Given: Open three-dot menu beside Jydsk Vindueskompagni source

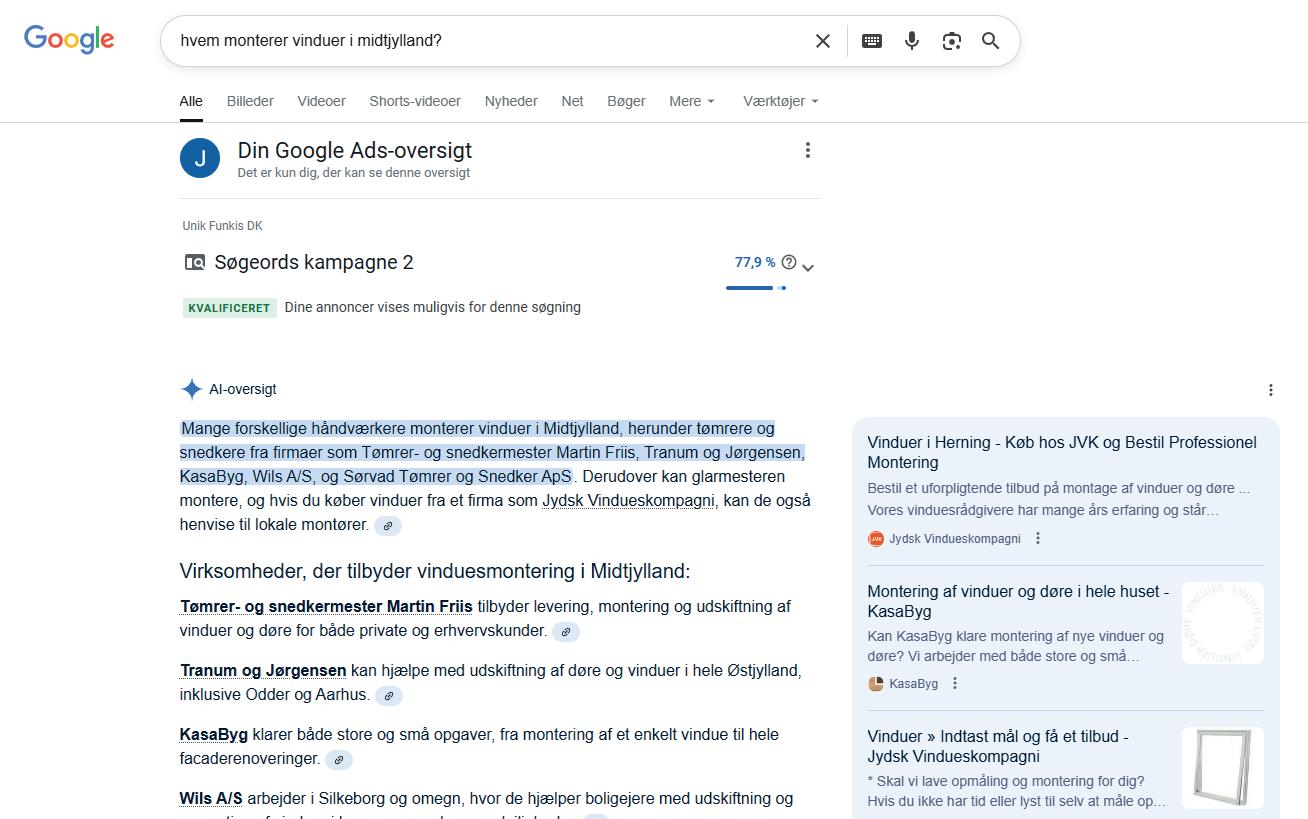Looking at the screenshot, I should point(1038,538).
